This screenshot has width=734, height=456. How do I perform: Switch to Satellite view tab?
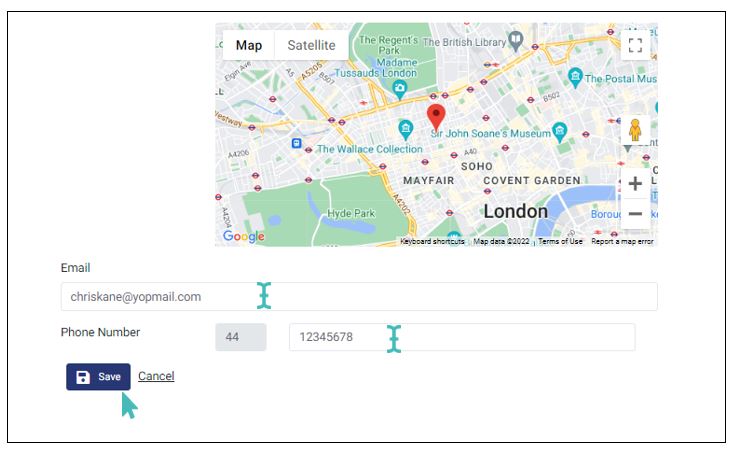(311, 45)
